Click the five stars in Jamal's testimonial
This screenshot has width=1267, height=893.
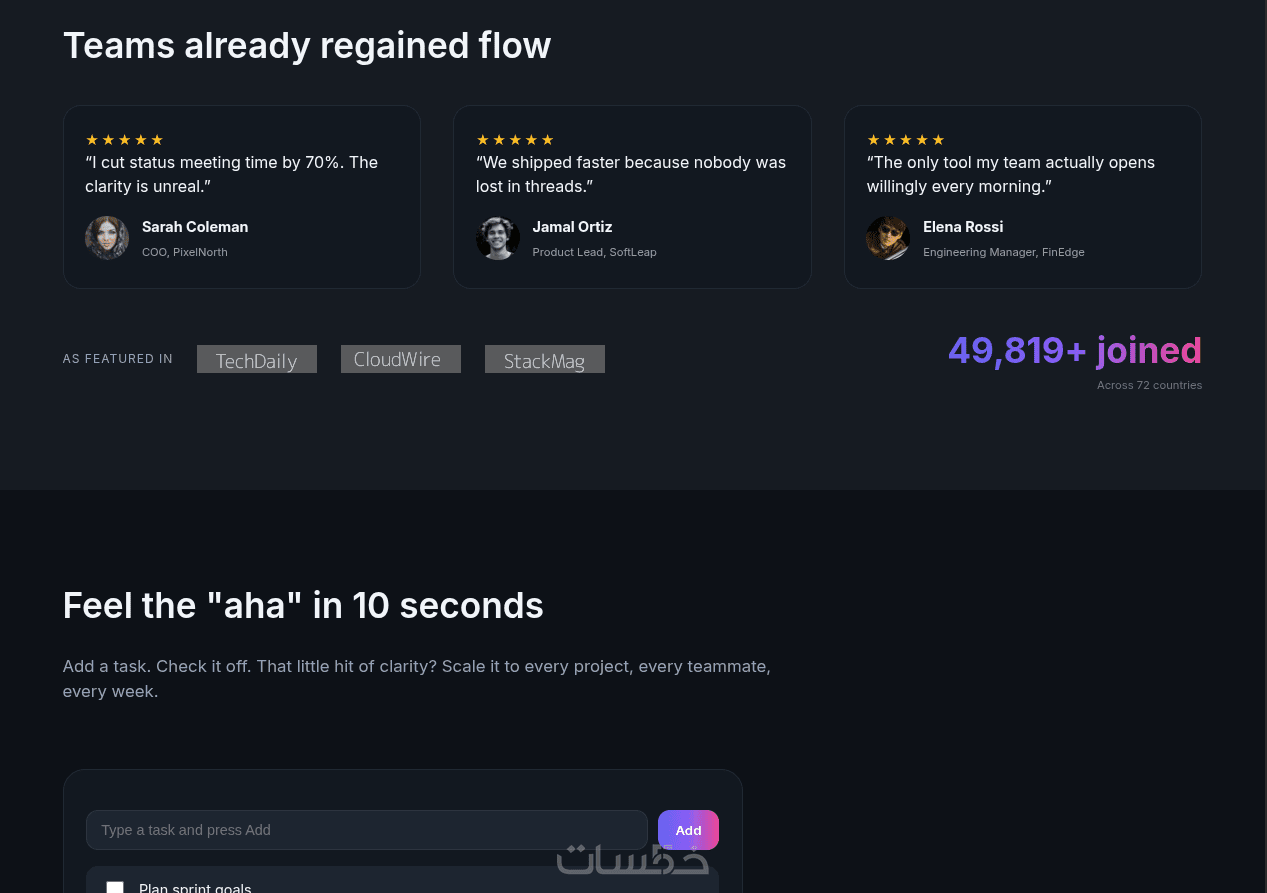pyautogui.click(x=515, y=140)
